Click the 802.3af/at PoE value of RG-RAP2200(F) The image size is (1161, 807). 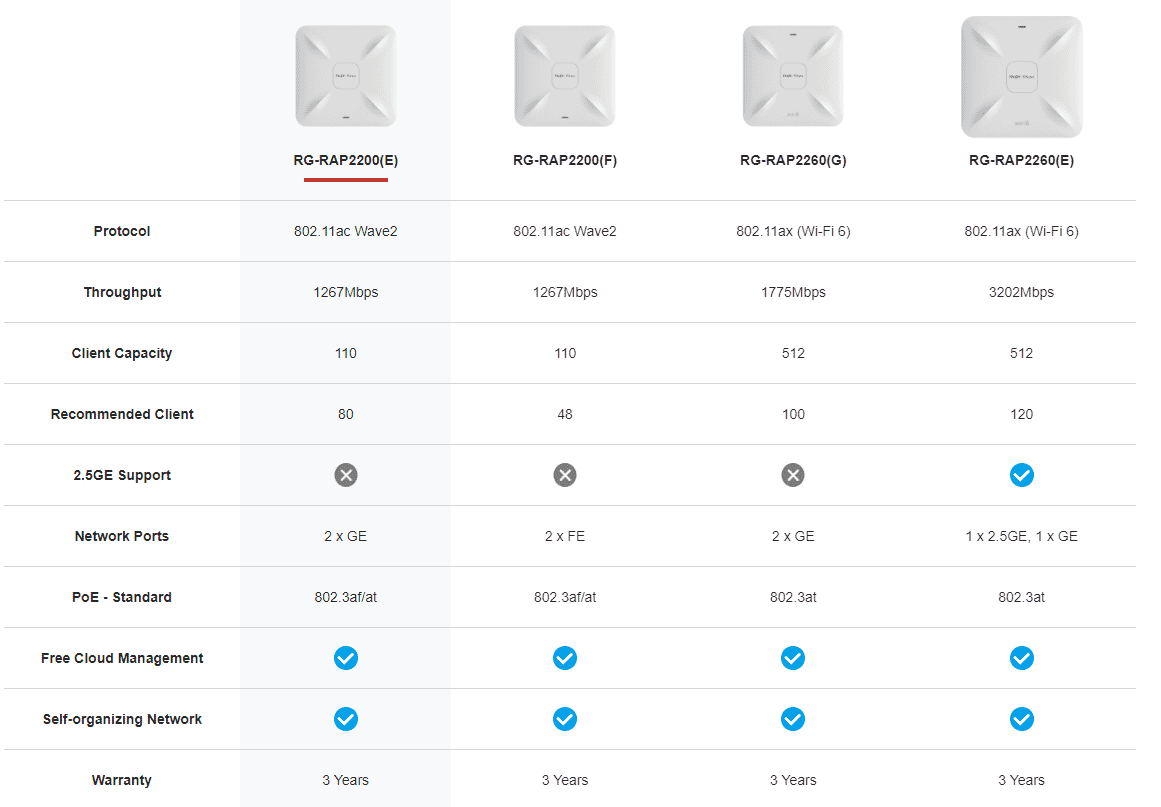click(564, 597)
